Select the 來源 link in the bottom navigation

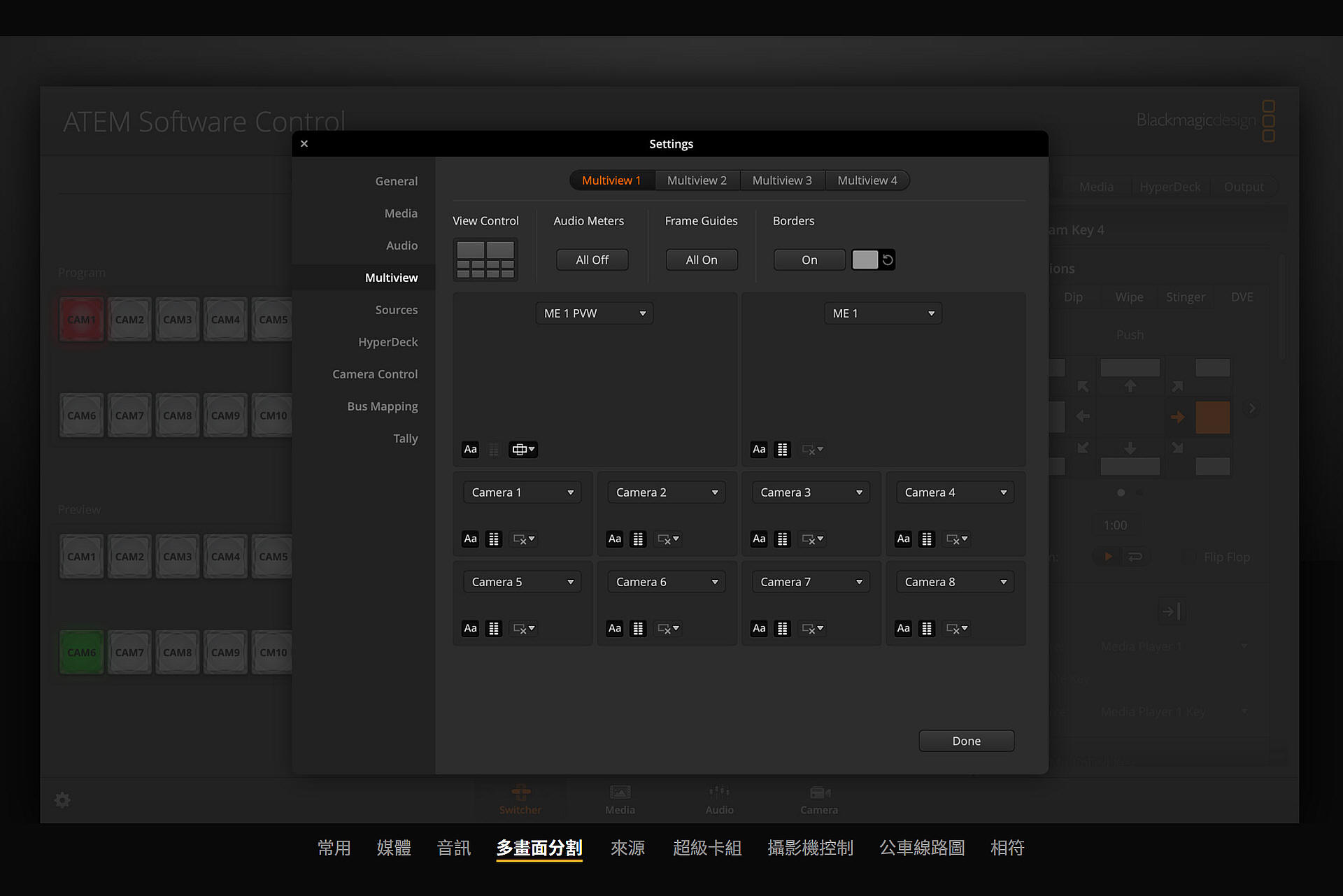(627, 848)
